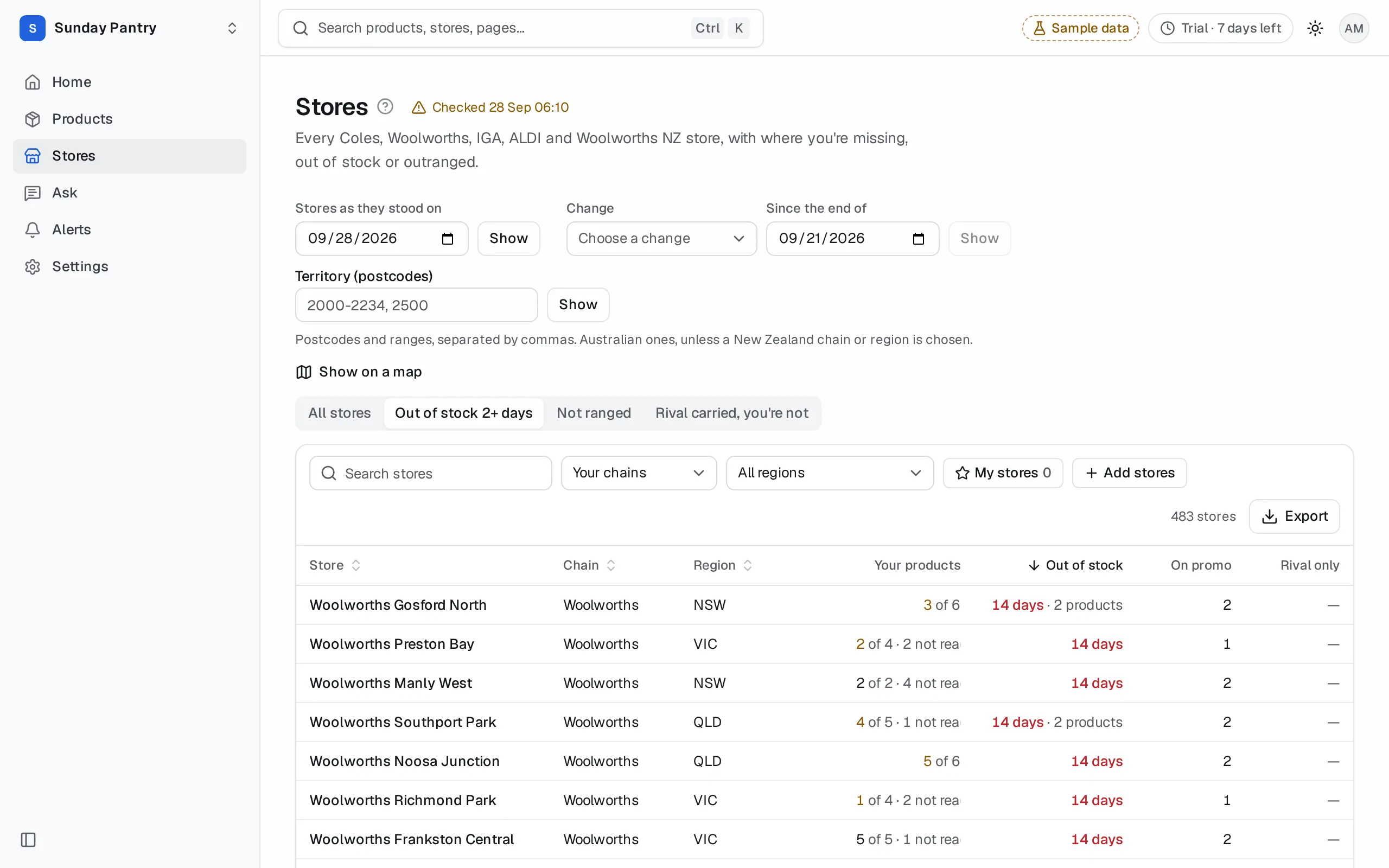The width and height of the screenshot is (1389, 868).
Task: Select the Stores sidebar item
Action: (130, 156)
